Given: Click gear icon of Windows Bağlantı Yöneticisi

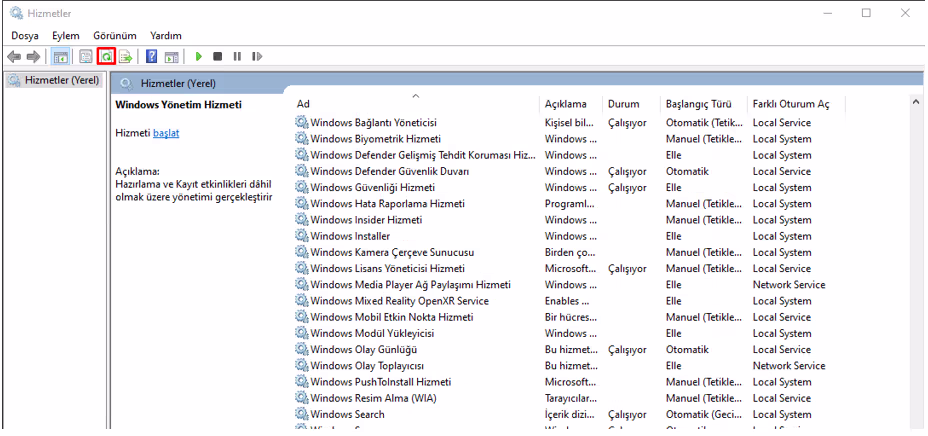Looking at the screenshot, I should click(x=302, y=122).
